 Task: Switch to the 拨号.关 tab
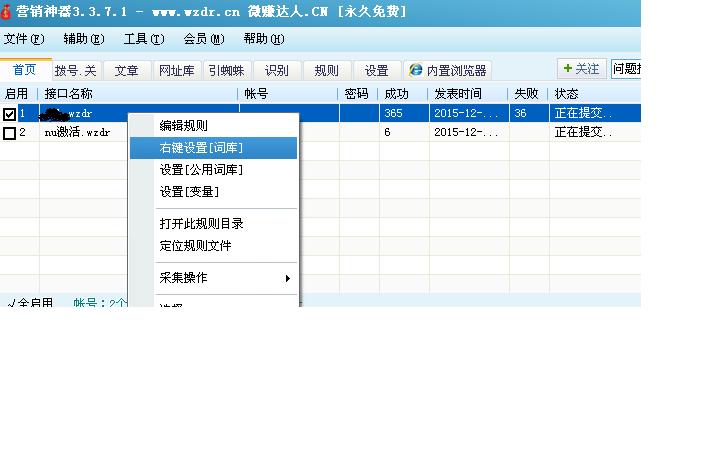point(76,70)
